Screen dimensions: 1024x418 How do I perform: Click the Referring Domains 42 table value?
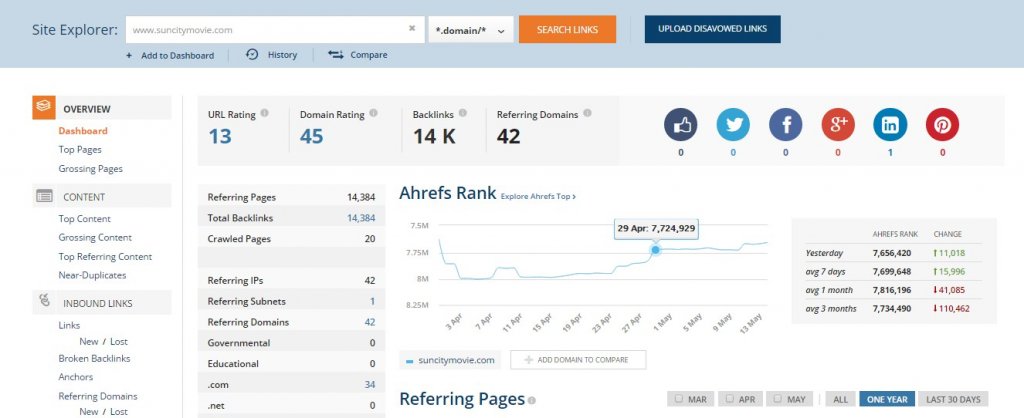tap(370, 322)
